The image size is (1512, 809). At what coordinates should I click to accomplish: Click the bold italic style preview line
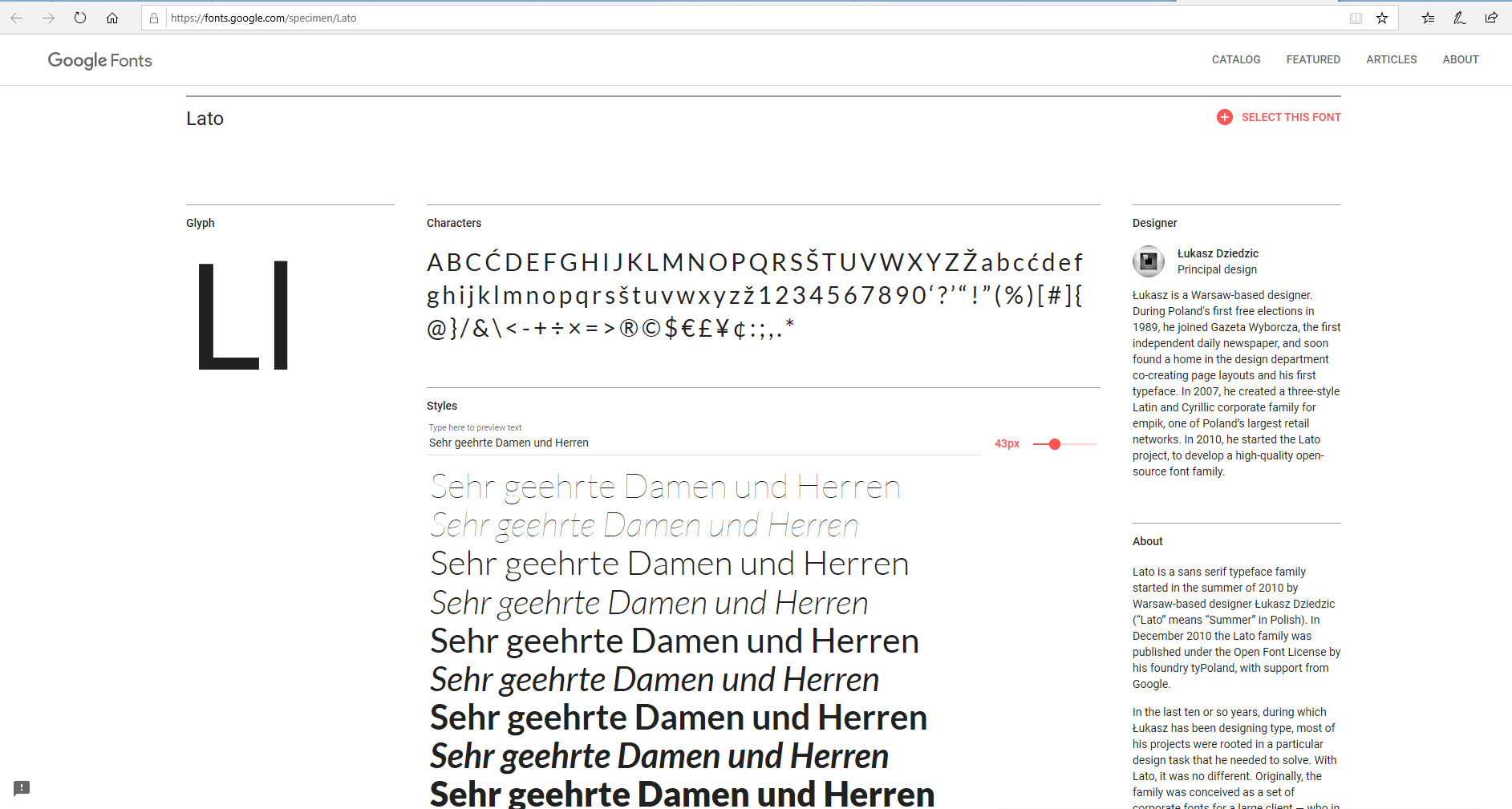tap(659, 756)
